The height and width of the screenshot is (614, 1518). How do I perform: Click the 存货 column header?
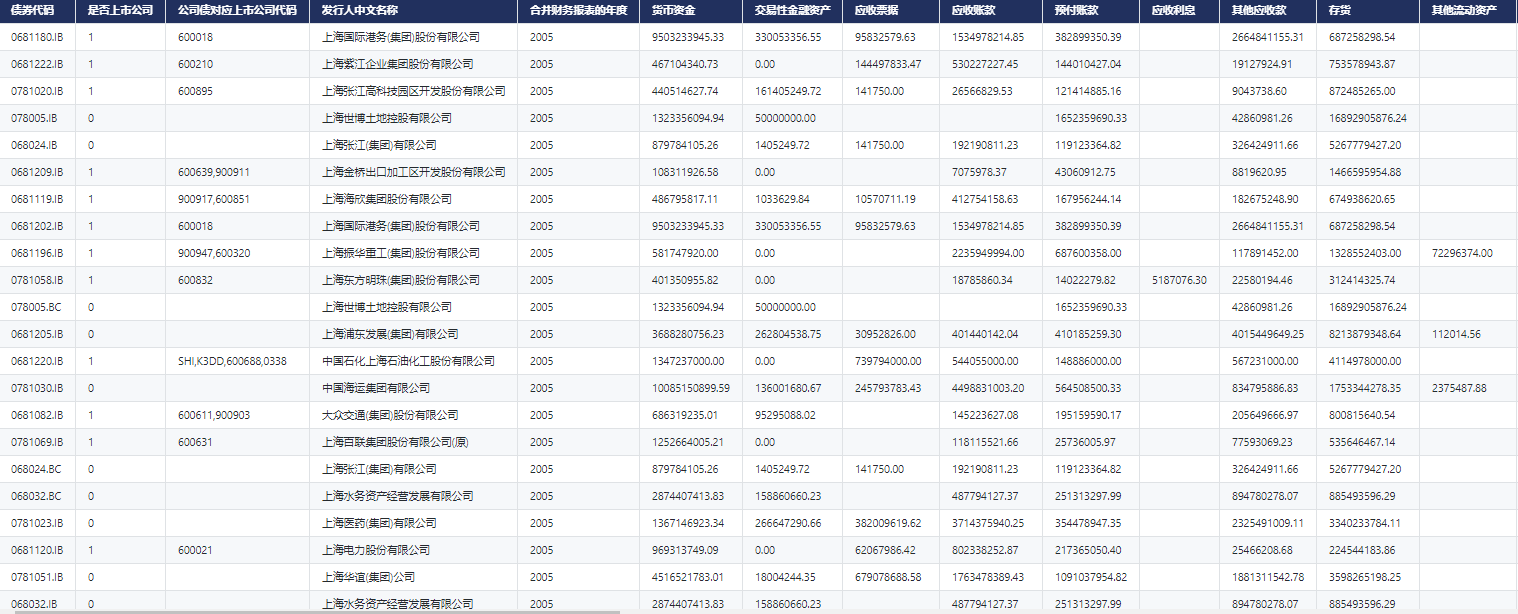tap(1340, 10)
